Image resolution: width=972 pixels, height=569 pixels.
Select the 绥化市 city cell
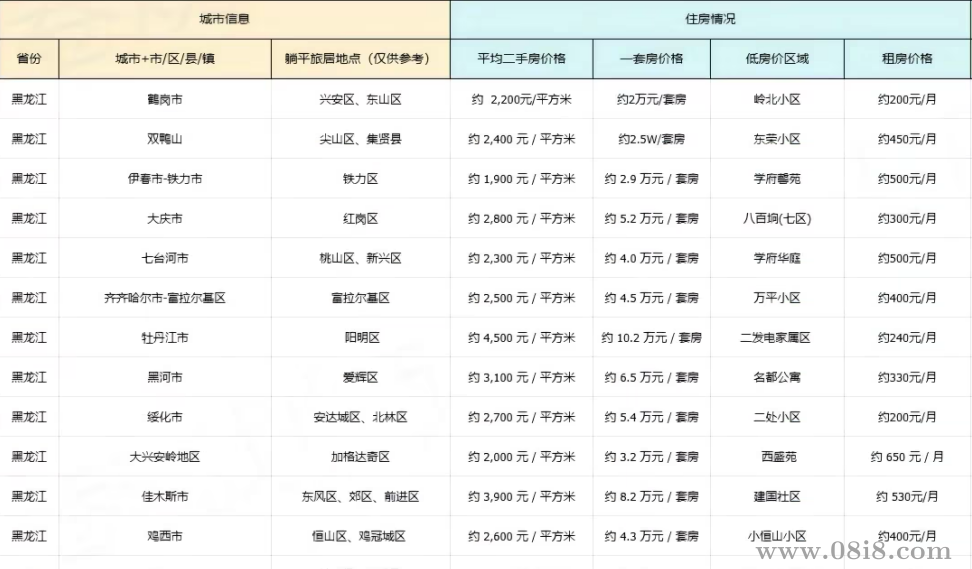pos(165,417)
